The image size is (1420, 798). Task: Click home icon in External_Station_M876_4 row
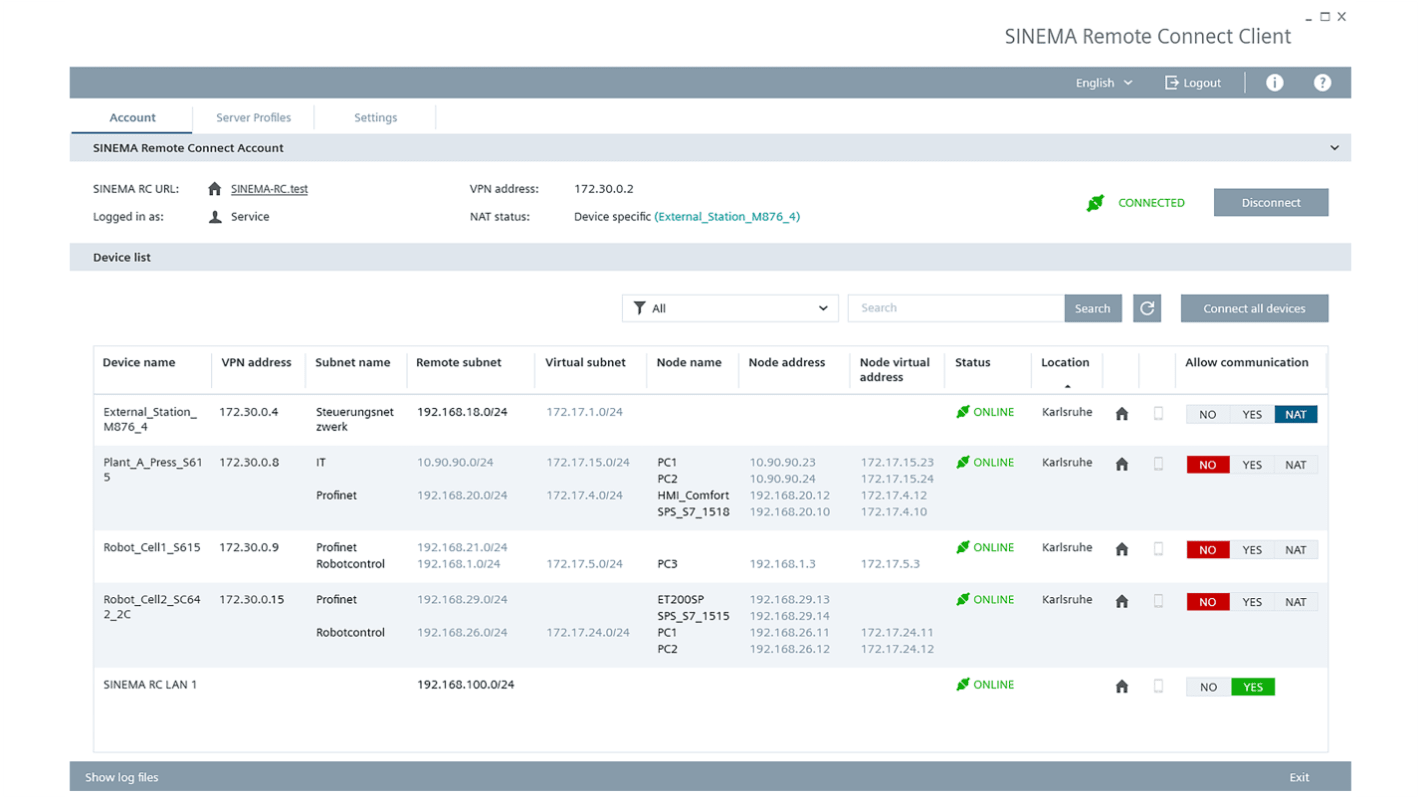(1122, 414)
